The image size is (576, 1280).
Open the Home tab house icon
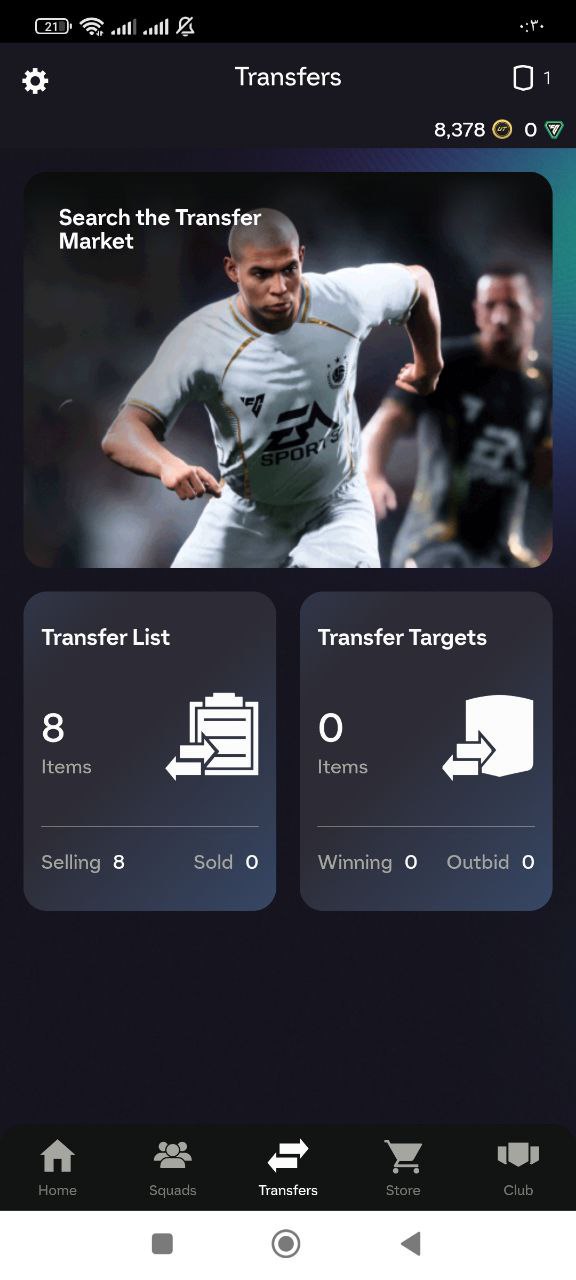coord(57,1157)
